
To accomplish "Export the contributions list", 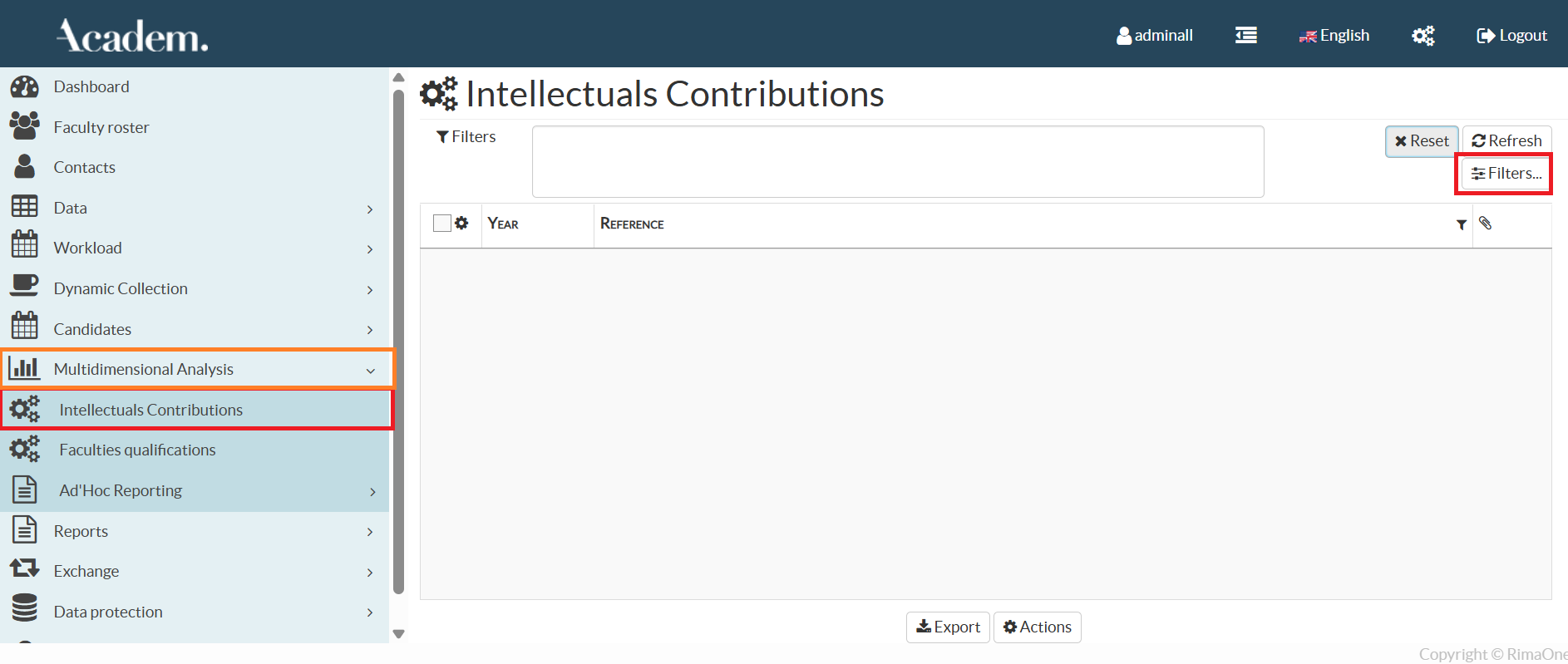I will point(948,627).
